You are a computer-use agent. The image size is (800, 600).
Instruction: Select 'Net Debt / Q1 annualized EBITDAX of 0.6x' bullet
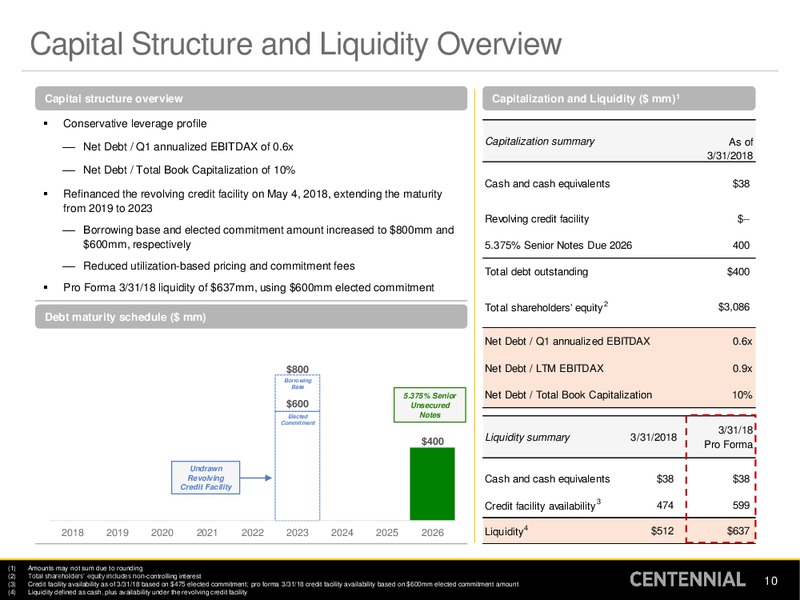tap(188, 147)
